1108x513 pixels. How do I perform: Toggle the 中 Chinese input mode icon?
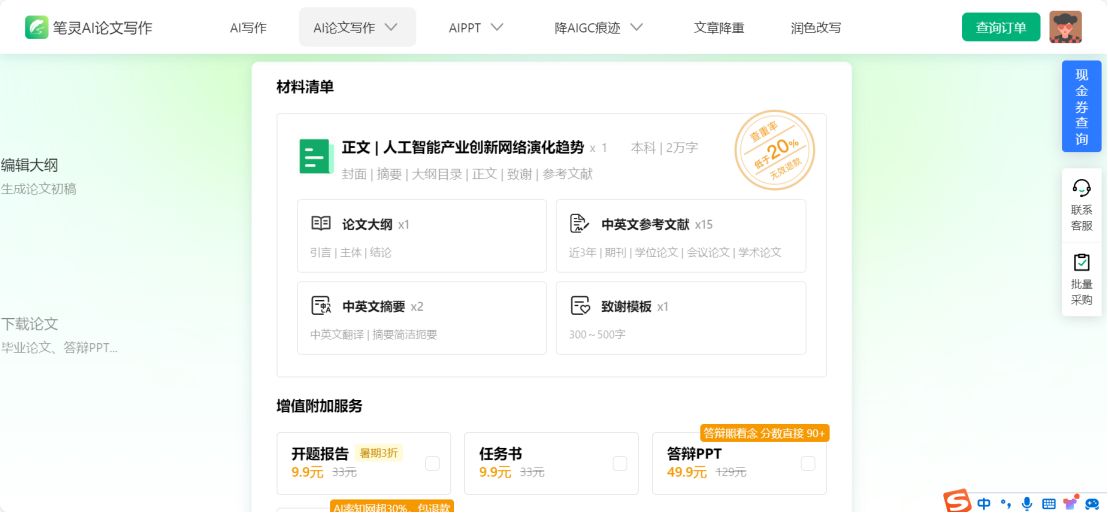(984, 504)
